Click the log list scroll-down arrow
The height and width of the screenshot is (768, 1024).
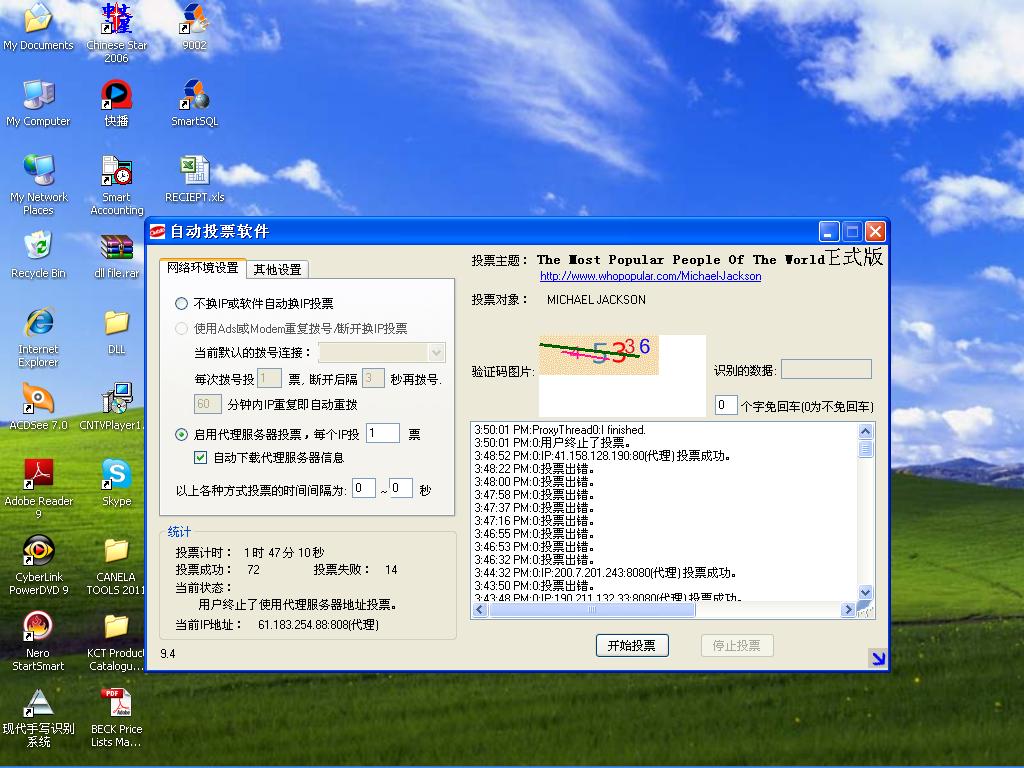pos(865,593)
